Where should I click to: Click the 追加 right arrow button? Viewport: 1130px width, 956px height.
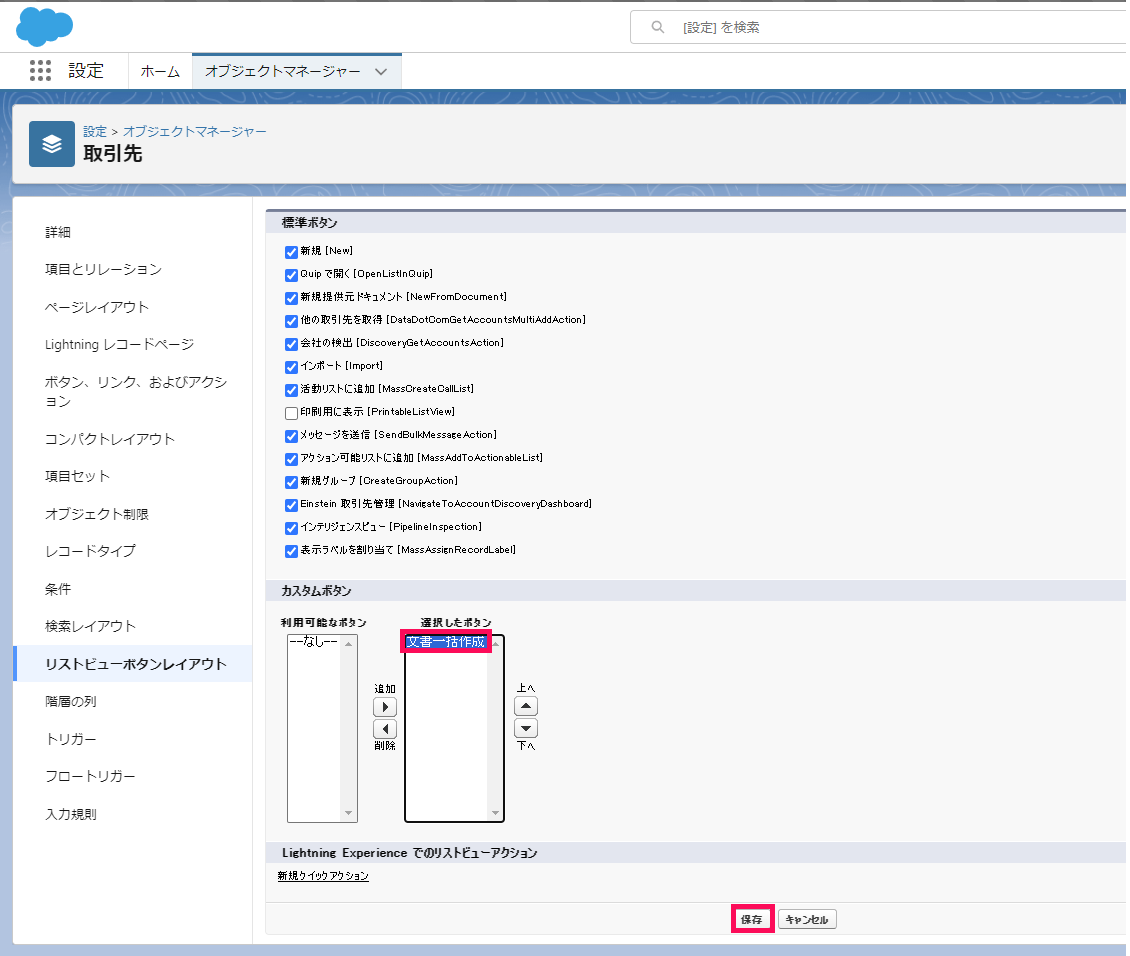[x=385, y=707]
